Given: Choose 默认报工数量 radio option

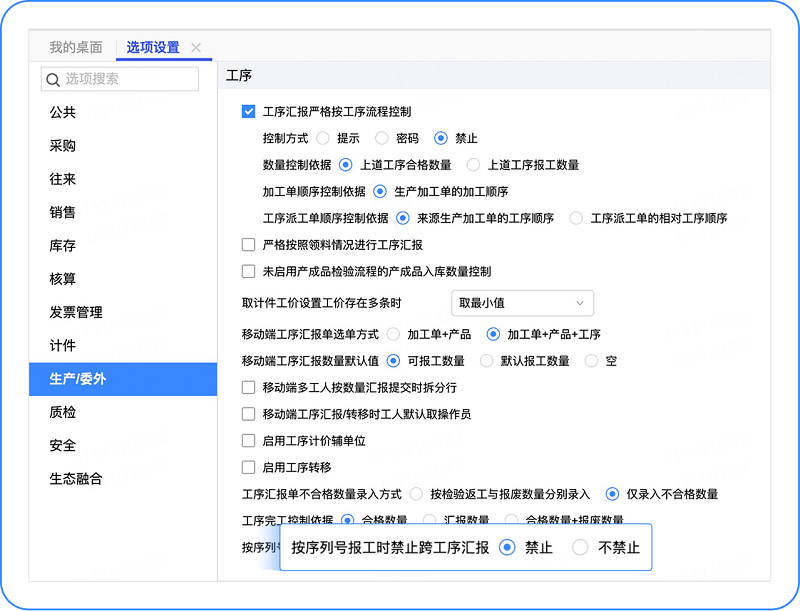Looking at the screenshot, I should coord(487,361).
